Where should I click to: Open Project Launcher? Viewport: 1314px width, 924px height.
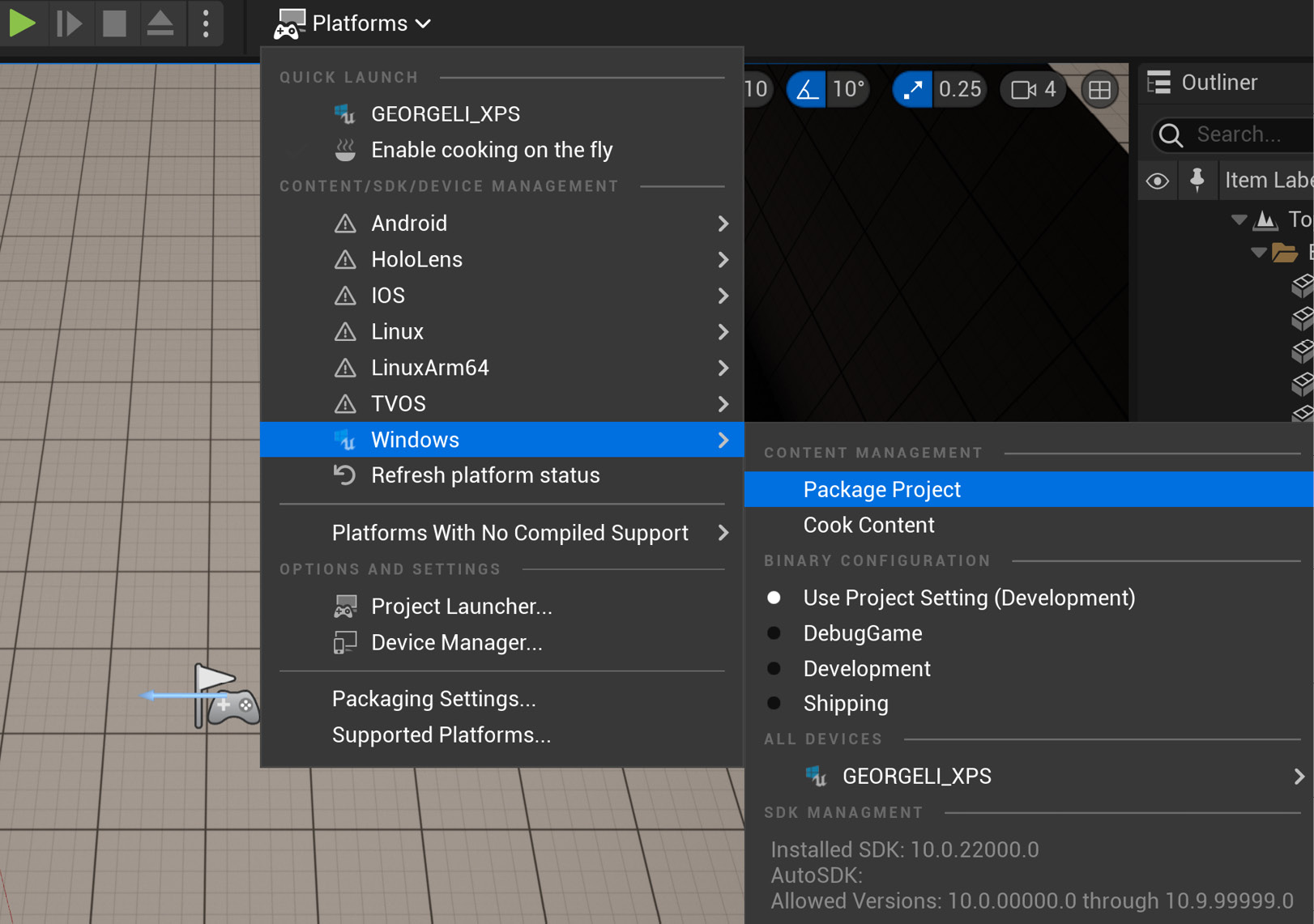[x=501, y=607]
